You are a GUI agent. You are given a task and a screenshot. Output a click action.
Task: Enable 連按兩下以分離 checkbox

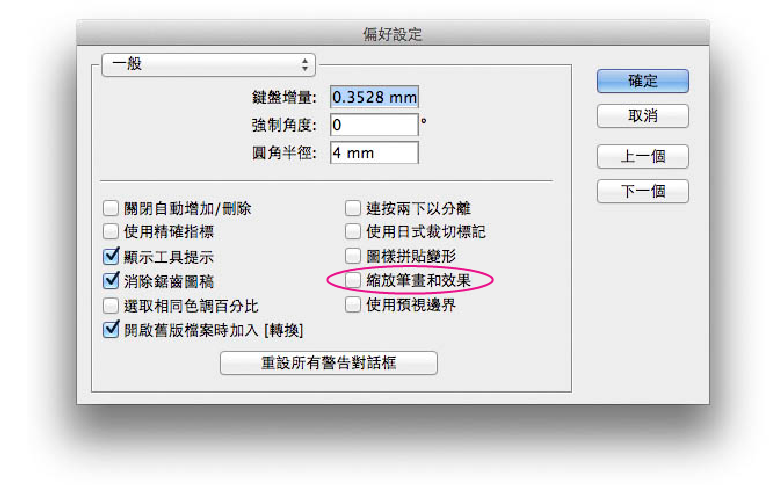(x=353, y=208)
